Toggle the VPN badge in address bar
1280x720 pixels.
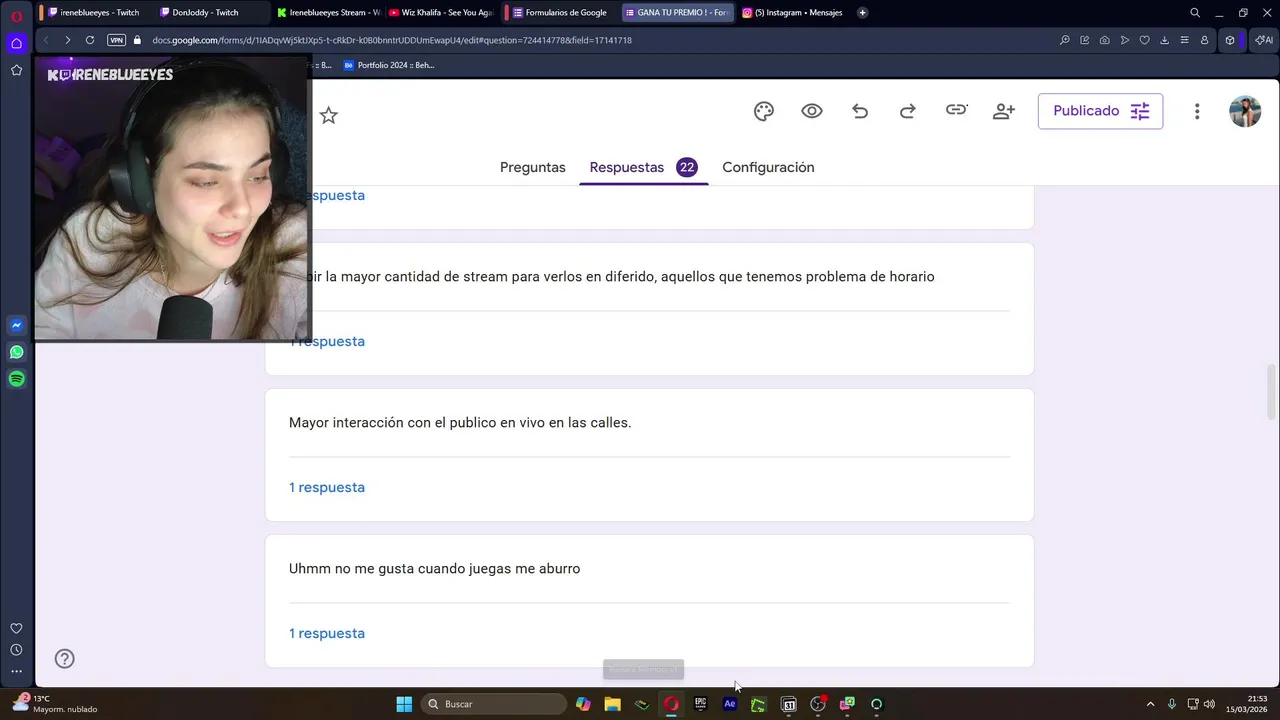point(116,40)
